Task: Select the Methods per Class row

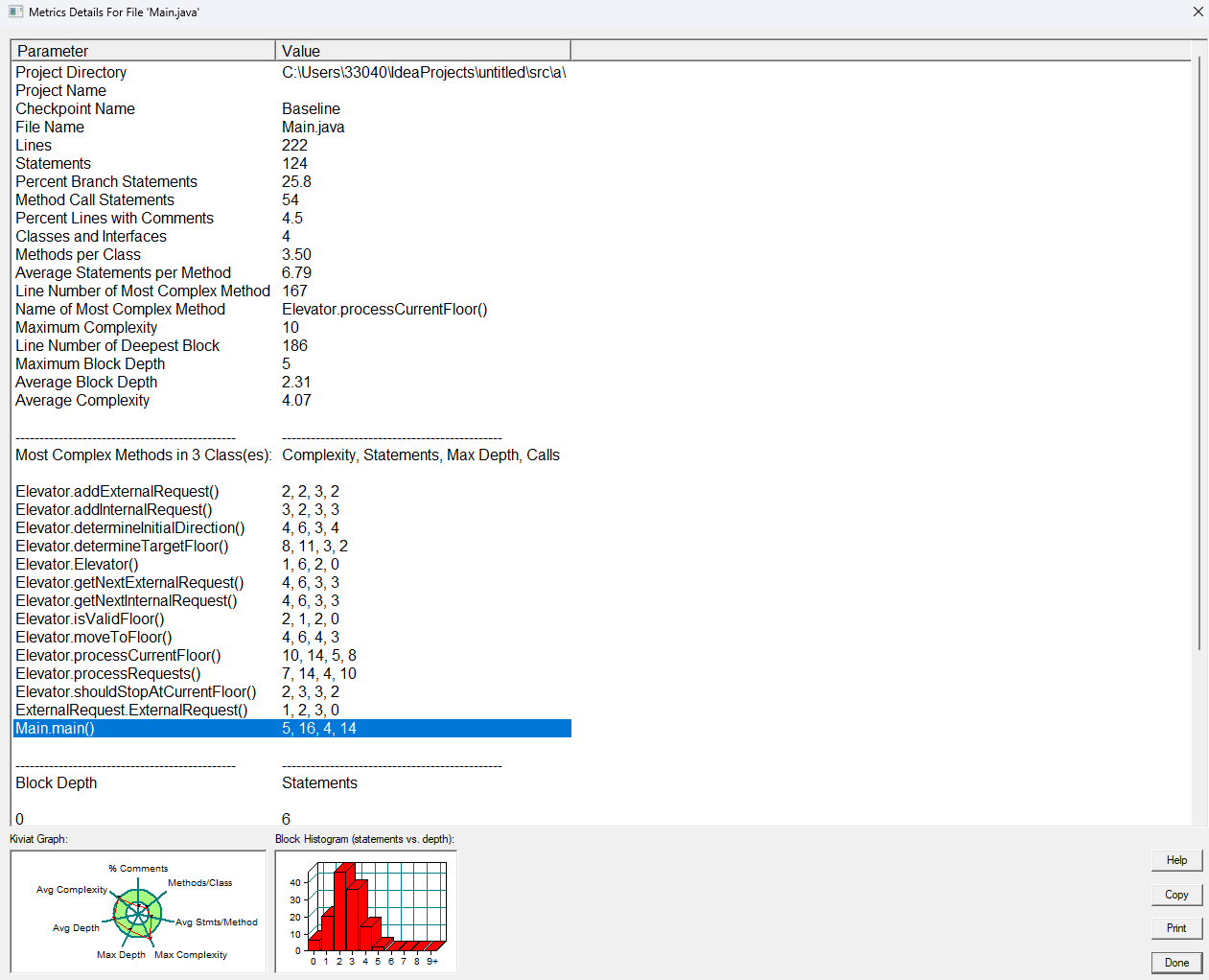Action: tap(292, 255)
